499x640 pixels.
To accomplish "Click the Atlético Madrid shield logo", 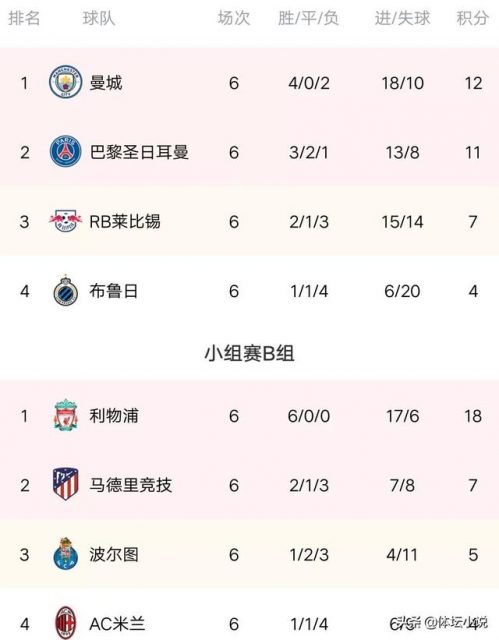I will click(x=65, y=484).
